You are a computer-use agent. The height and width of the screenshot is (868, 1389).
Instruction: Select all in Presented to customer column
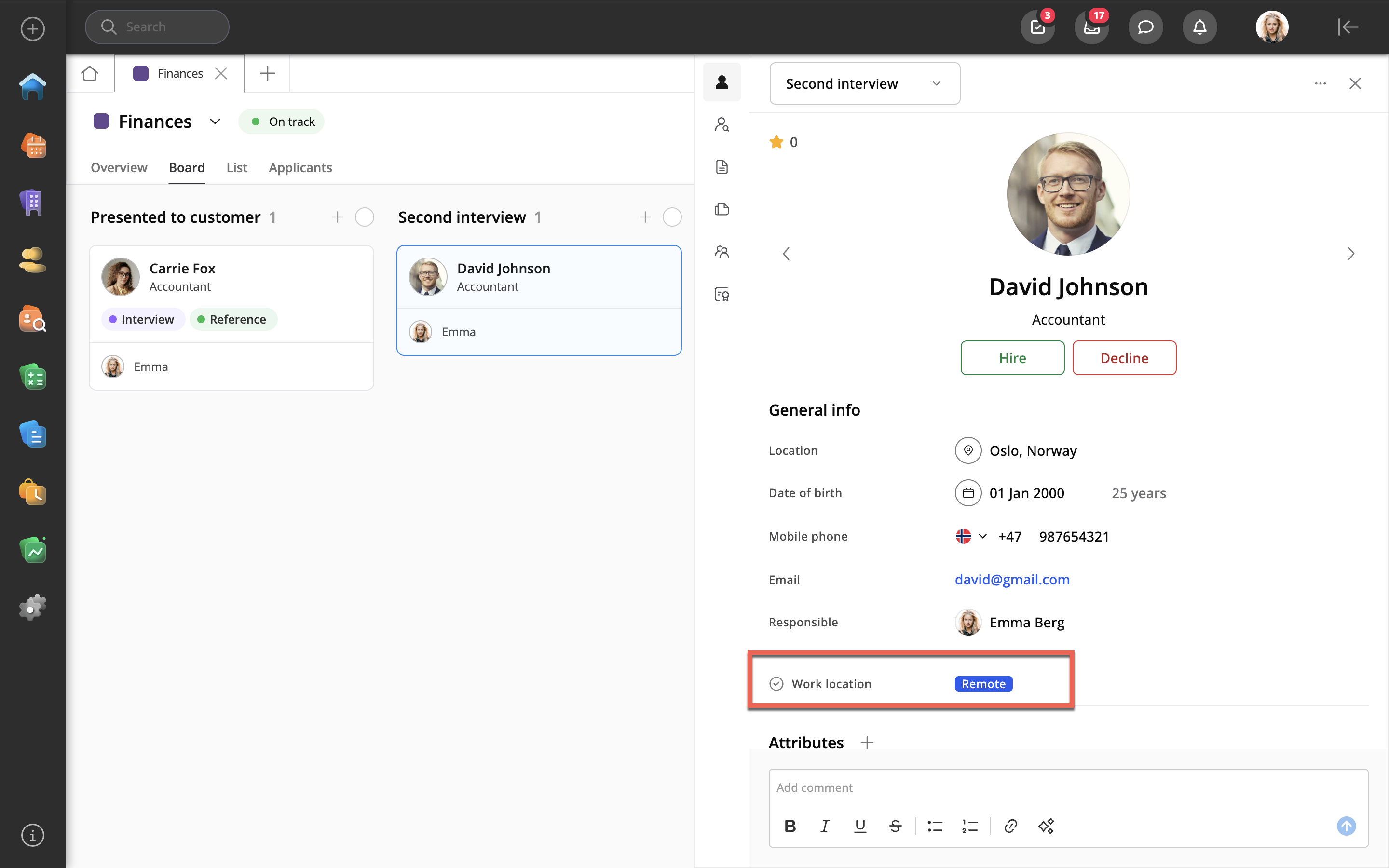tap(365, 217)
